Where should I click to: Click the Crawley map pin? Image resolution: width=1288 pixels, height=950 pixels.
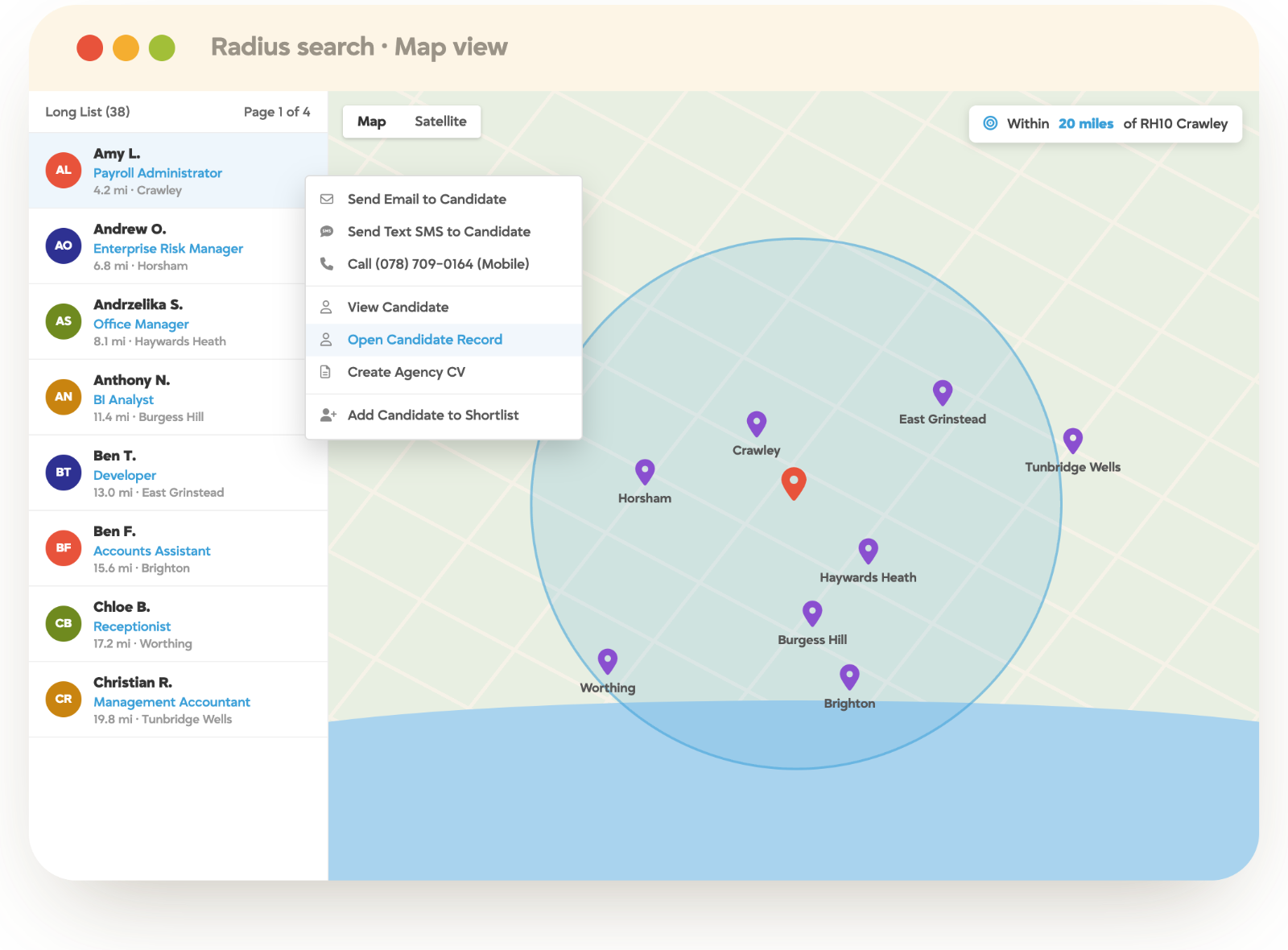(757, 424)
